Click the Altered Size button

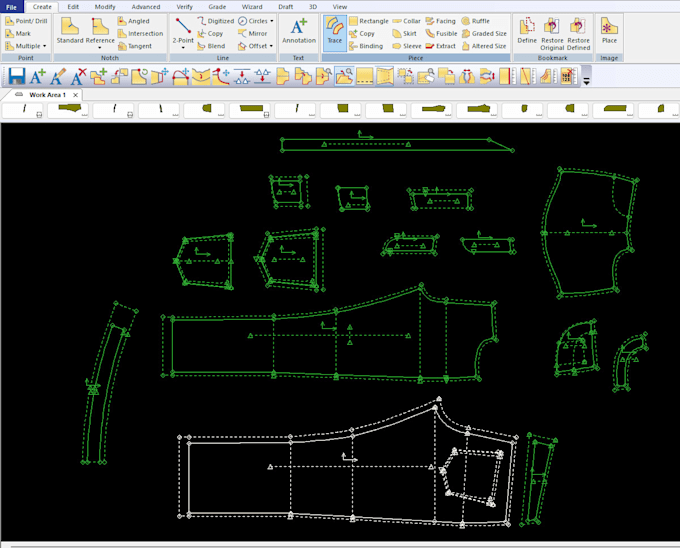tap(484, 46)
